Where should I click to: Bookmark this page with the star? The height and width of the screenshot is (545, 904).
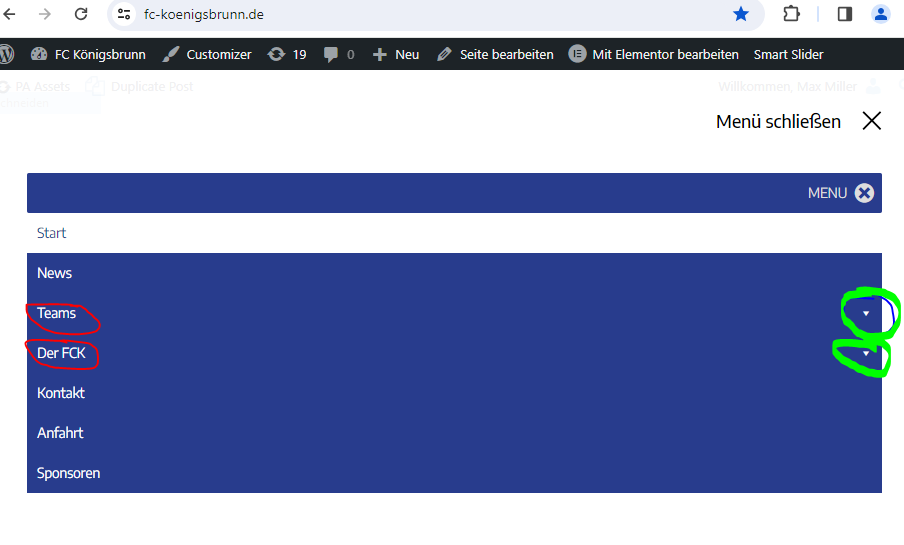741,14
